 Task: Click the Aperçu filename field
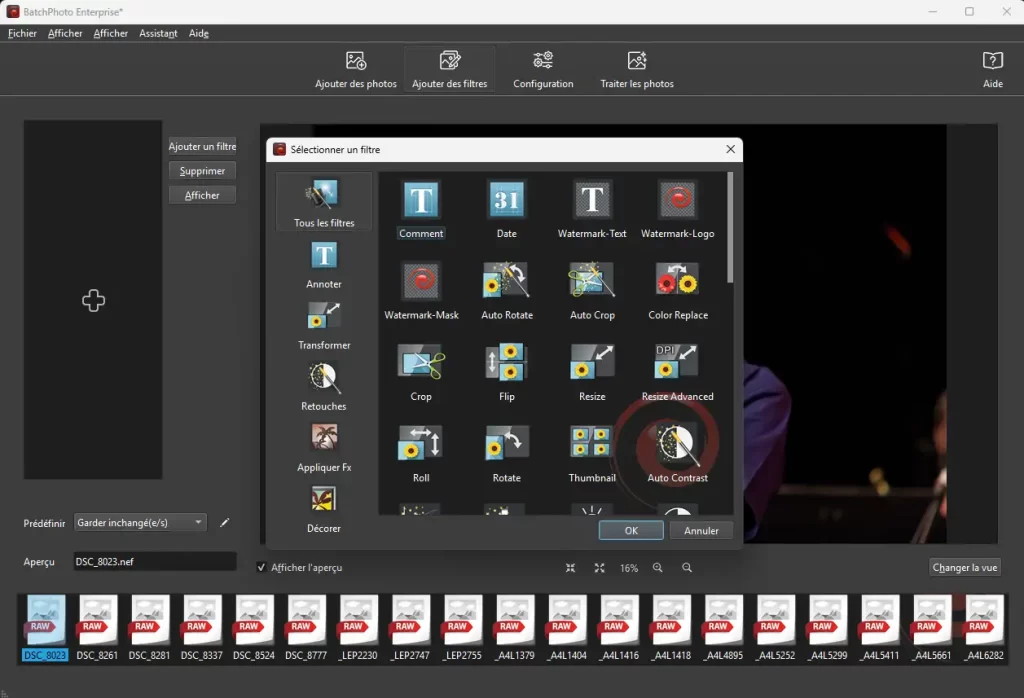tap(155, 562)
